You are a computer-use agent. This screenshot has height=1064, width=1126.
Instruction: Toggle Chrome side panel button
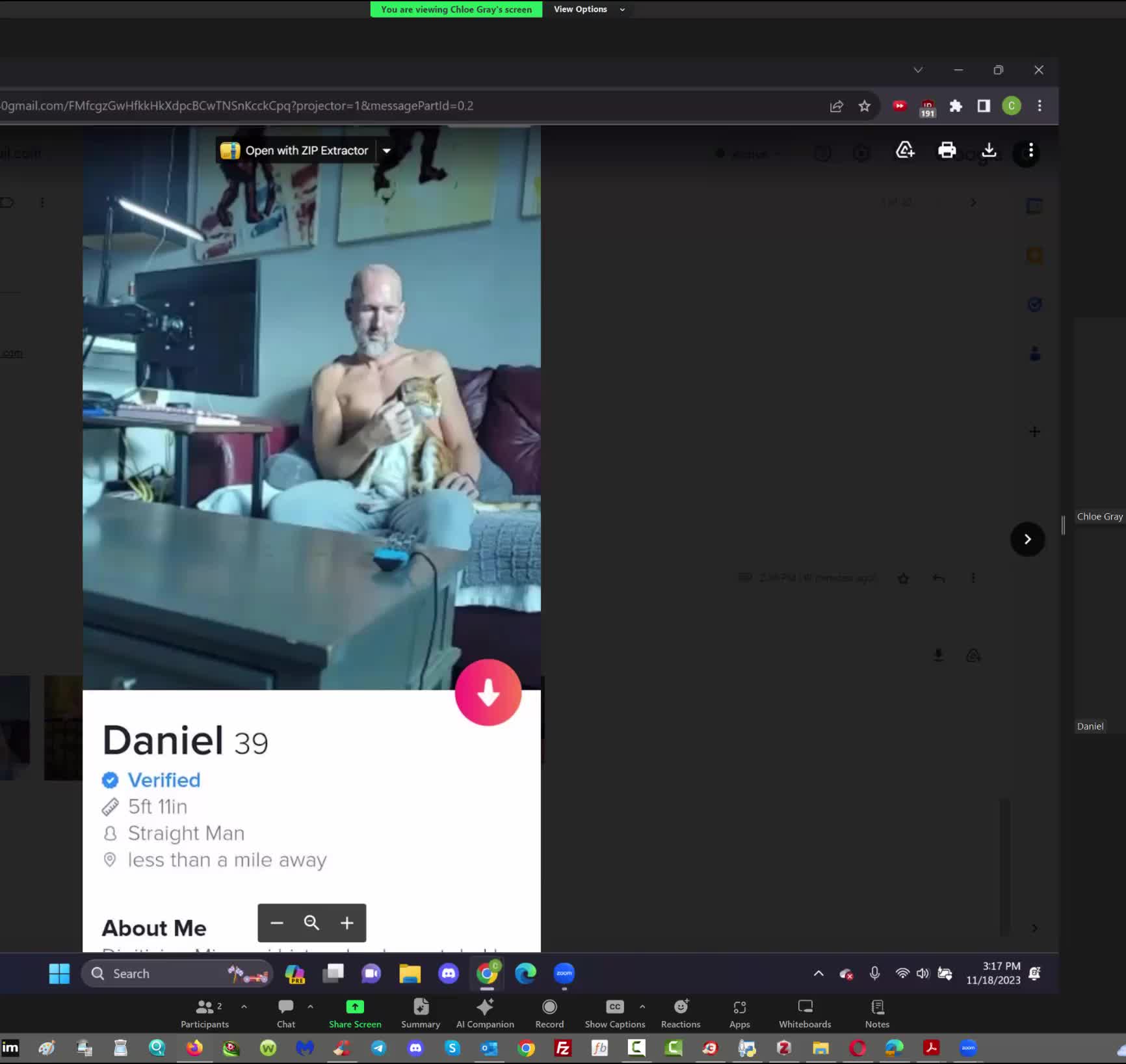coord(984,106)
